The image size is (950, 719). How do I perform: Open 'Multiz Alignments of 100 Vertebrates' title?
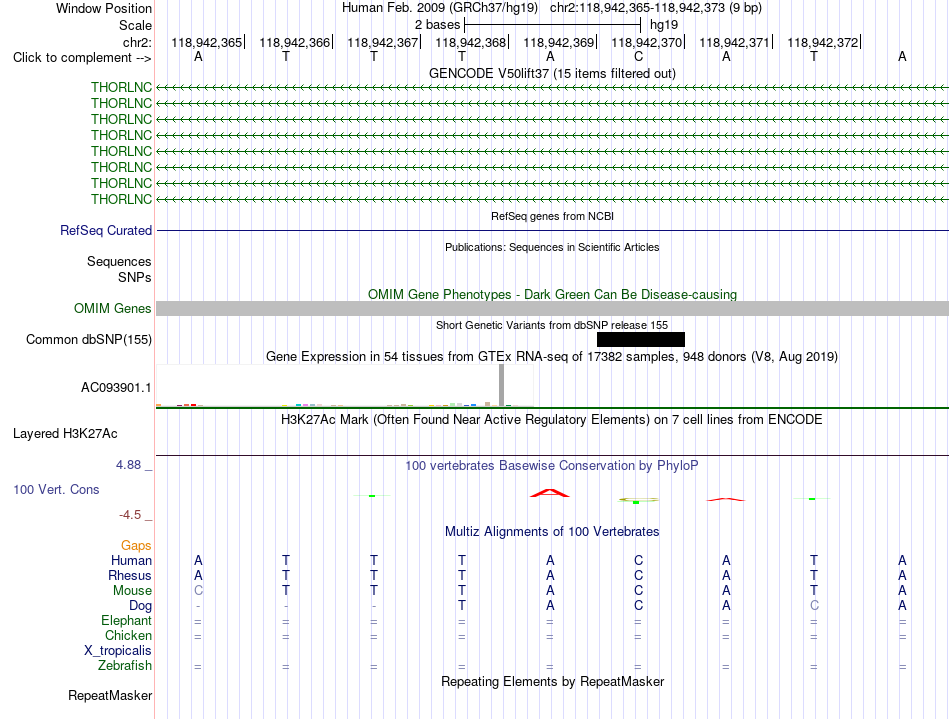pos(552,531)
